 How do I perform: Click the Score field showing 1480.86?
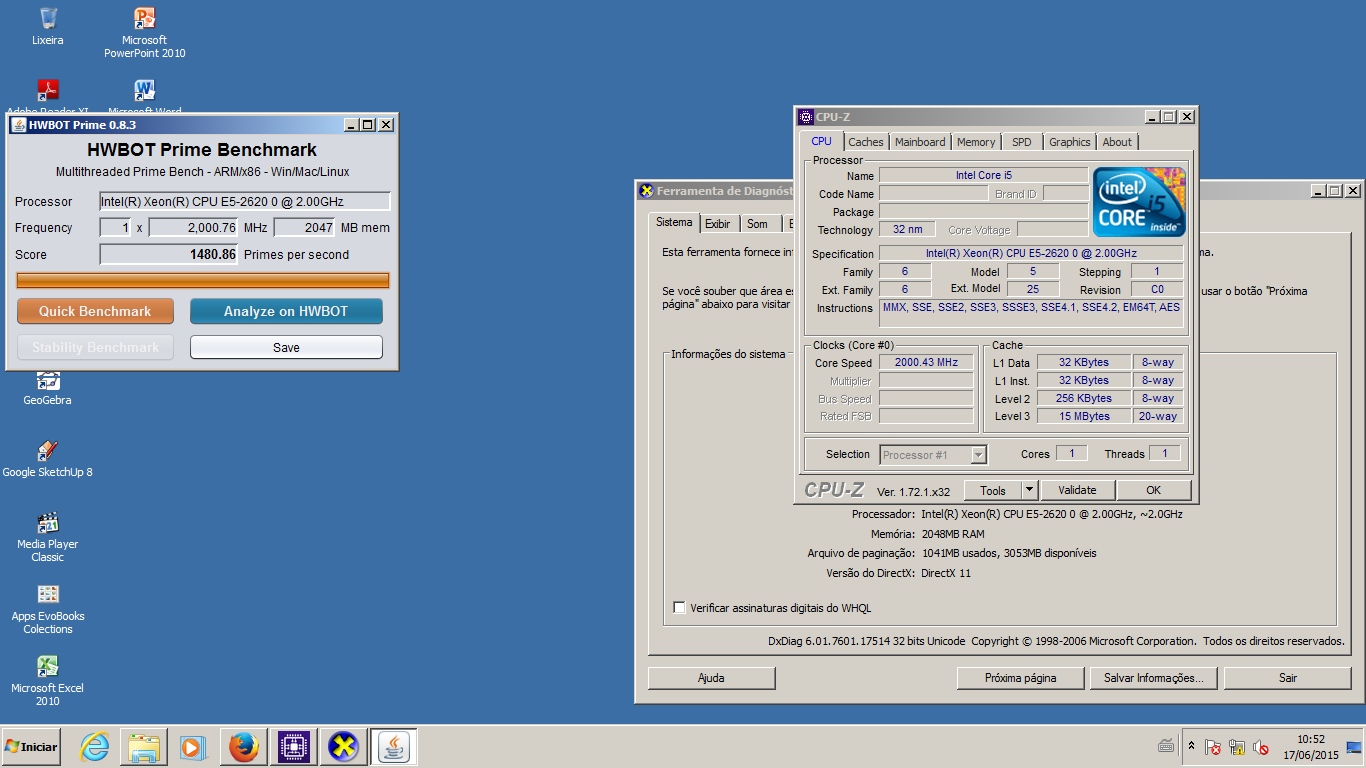pyautogui.click(x=169, y=255)
